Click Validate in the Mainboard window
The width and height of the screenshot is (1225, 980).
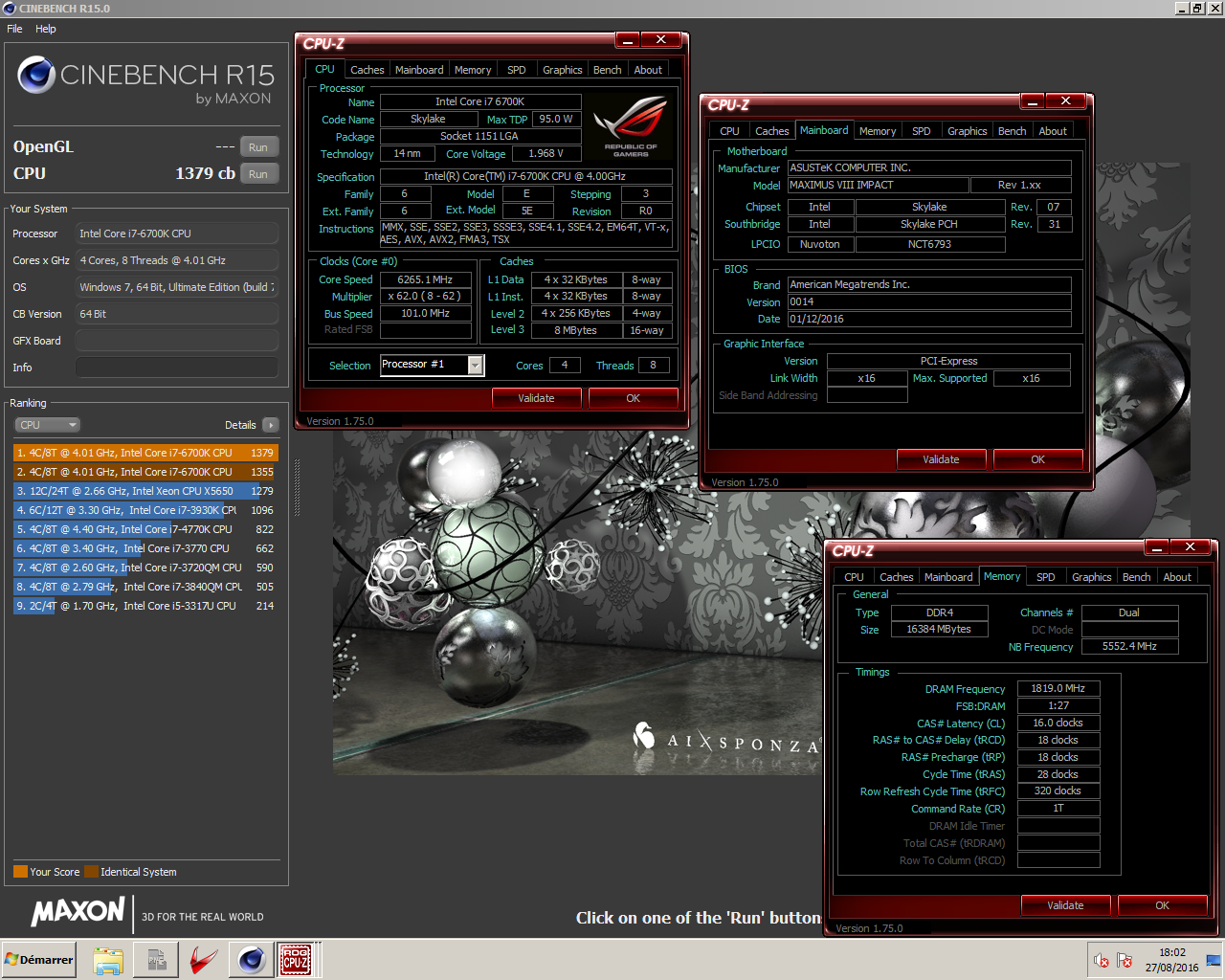click(941, 459)
